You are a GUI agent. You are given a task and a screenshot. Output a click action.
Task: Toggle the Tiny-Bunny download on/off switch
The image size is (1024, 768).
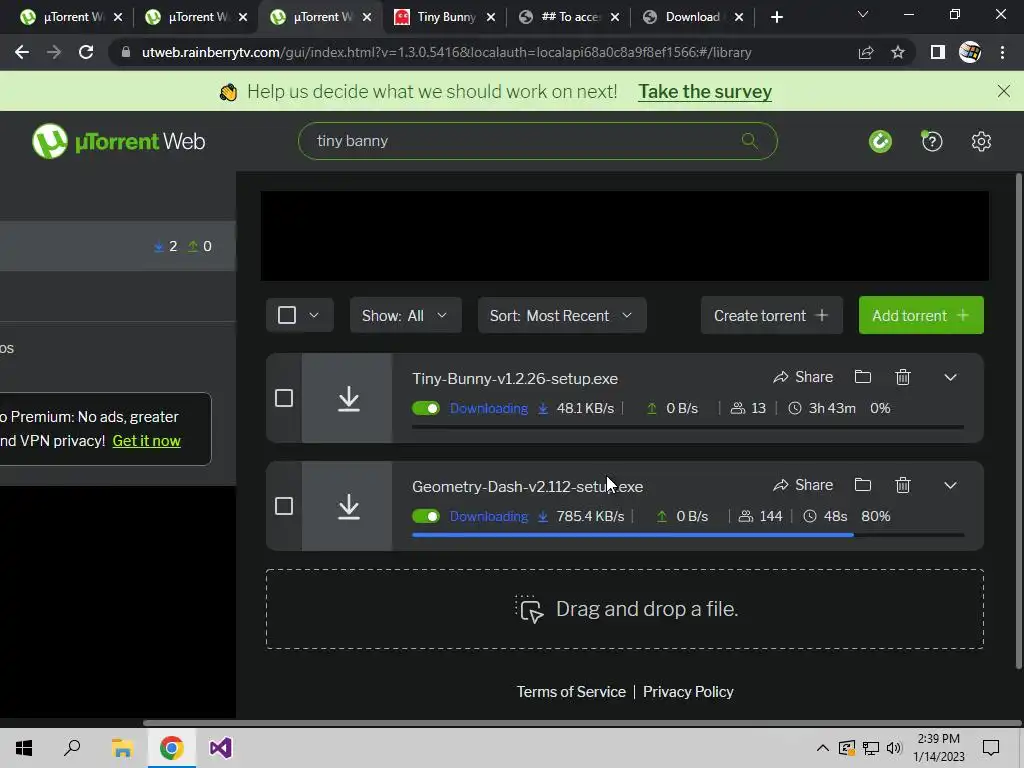(426, 408)
